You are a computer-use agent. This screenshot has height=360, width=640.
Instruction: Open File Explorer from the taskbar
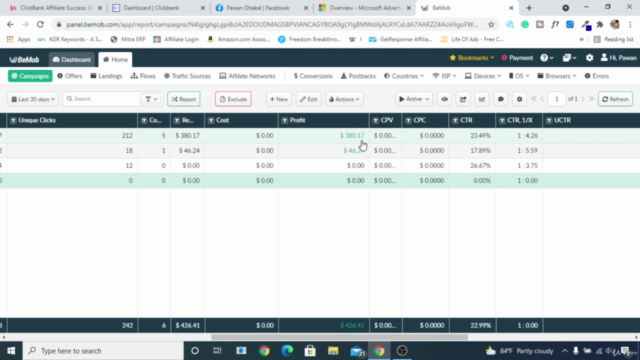click(333, 351)
